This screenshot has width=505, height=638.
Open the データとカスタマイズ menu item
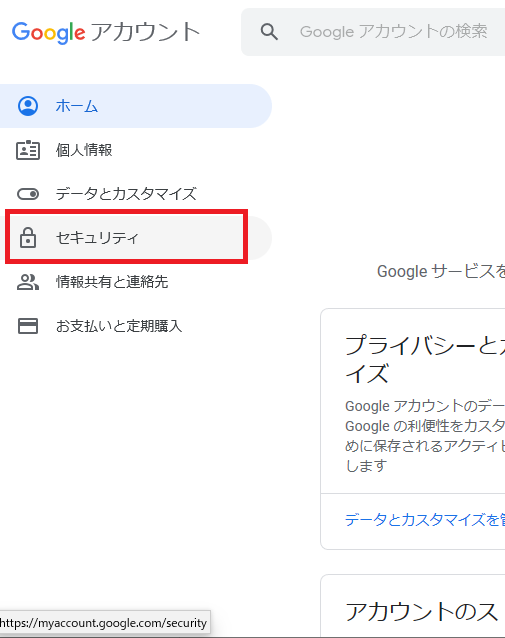136,194
